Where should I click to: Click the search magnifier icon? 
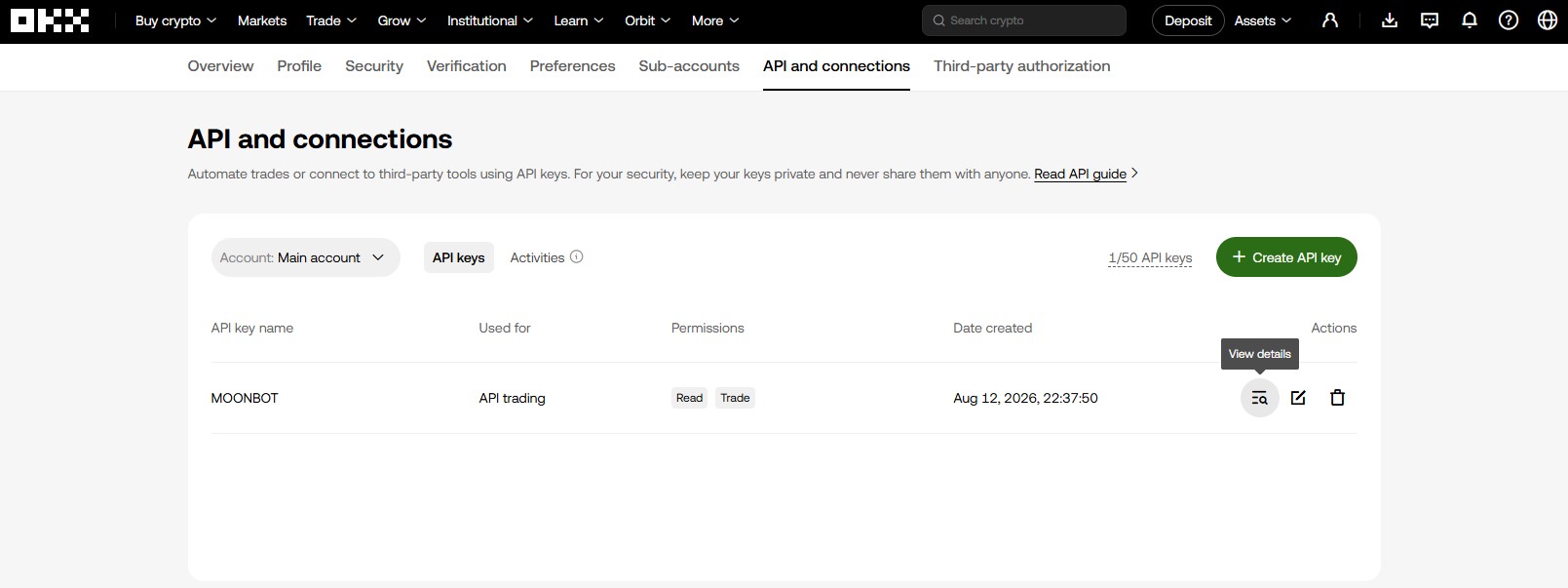(x=939, y=20)
